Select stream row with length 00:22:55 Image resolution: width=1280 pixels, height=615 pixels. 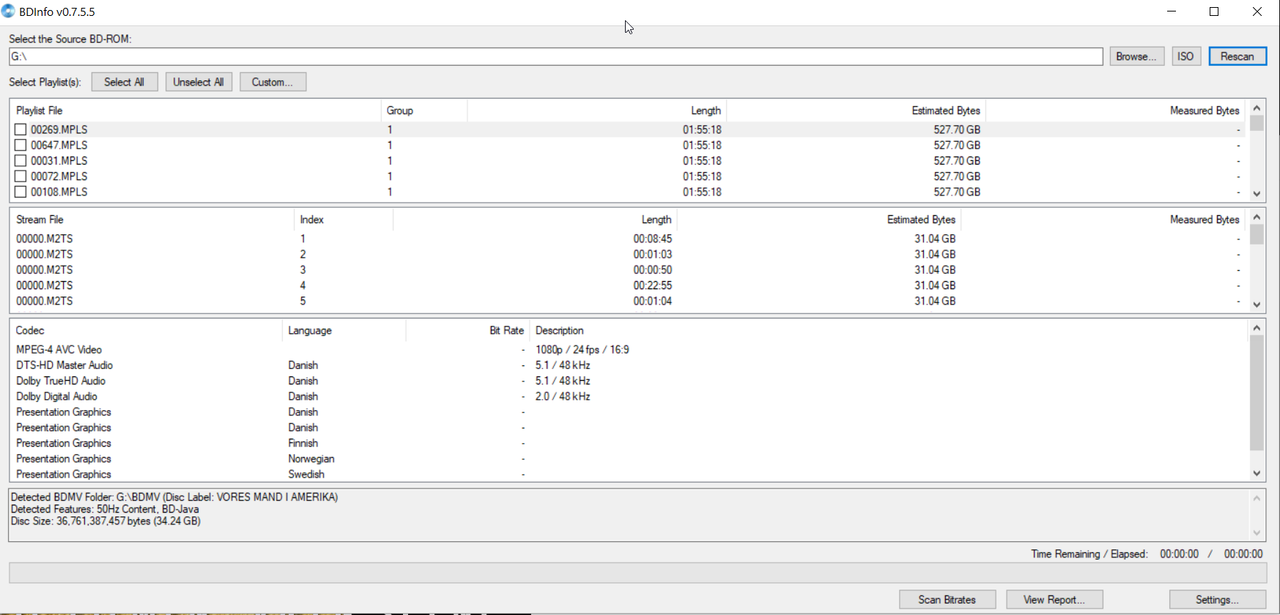click(x=628, y=286)
